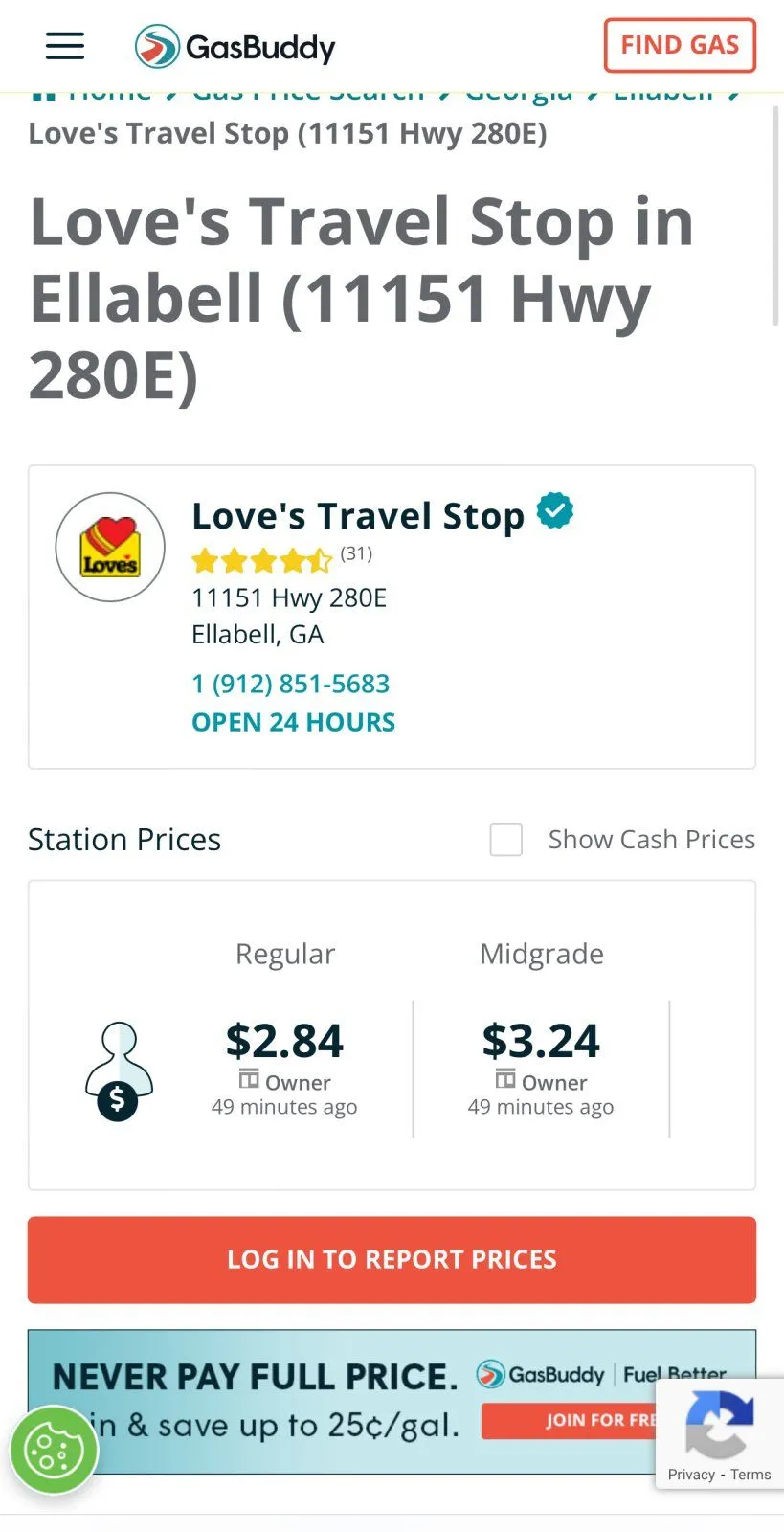Open the hamburger navigation menu
Screen dimensions: 784x1532
tap(65, 46)
